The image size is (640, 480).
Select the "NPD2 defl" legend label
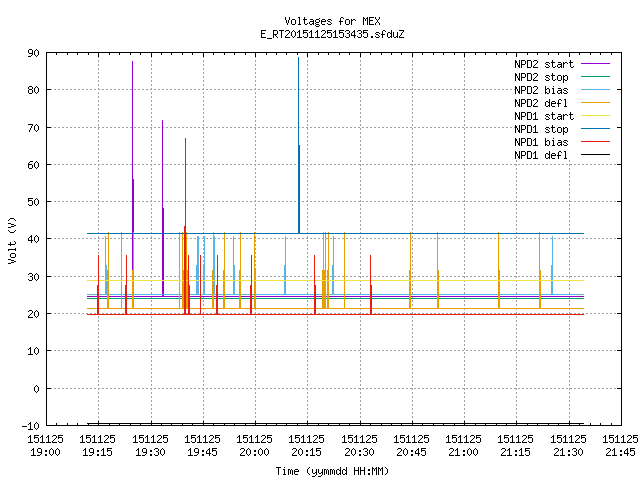point(541,103)
